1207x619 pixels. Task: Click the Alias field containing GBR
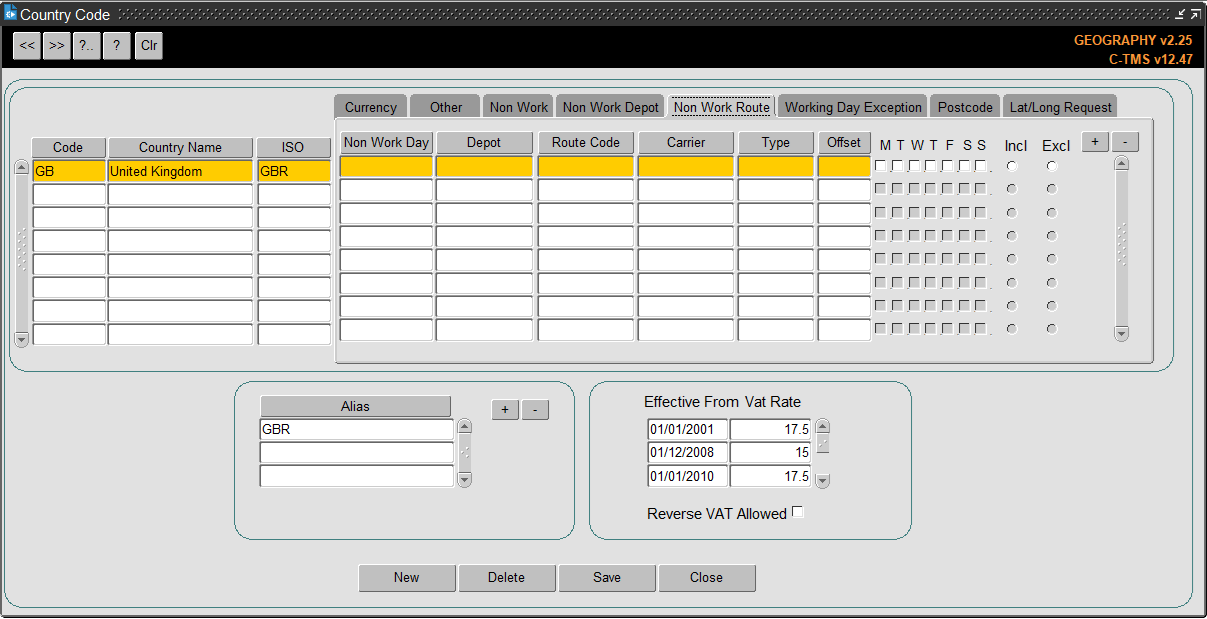point(357,430)
